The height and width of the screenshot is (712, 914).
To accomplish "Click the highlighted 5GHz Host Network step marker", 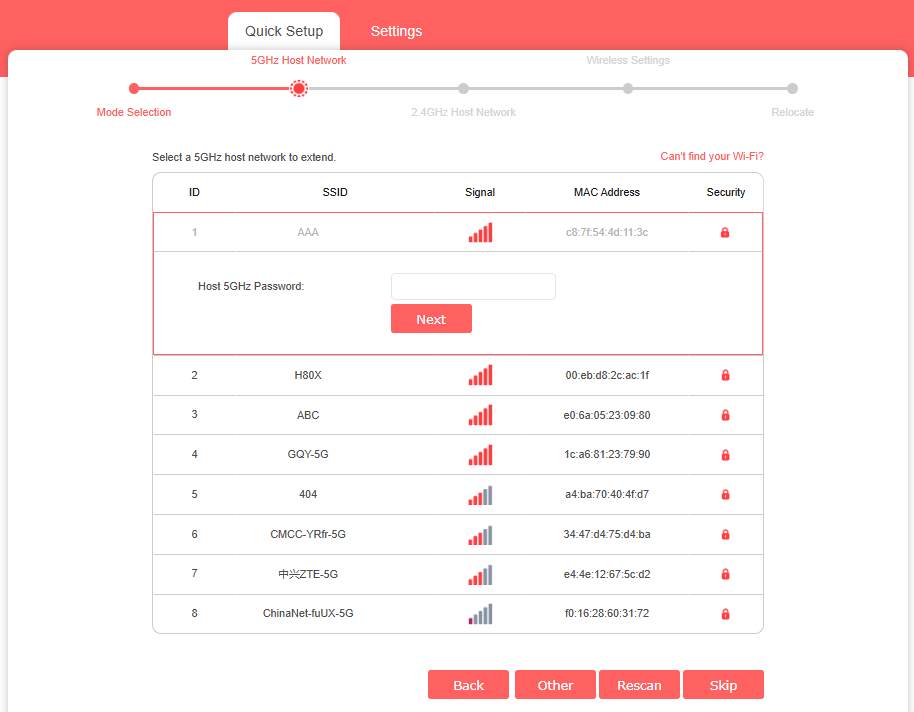I will tap(298, 88).
